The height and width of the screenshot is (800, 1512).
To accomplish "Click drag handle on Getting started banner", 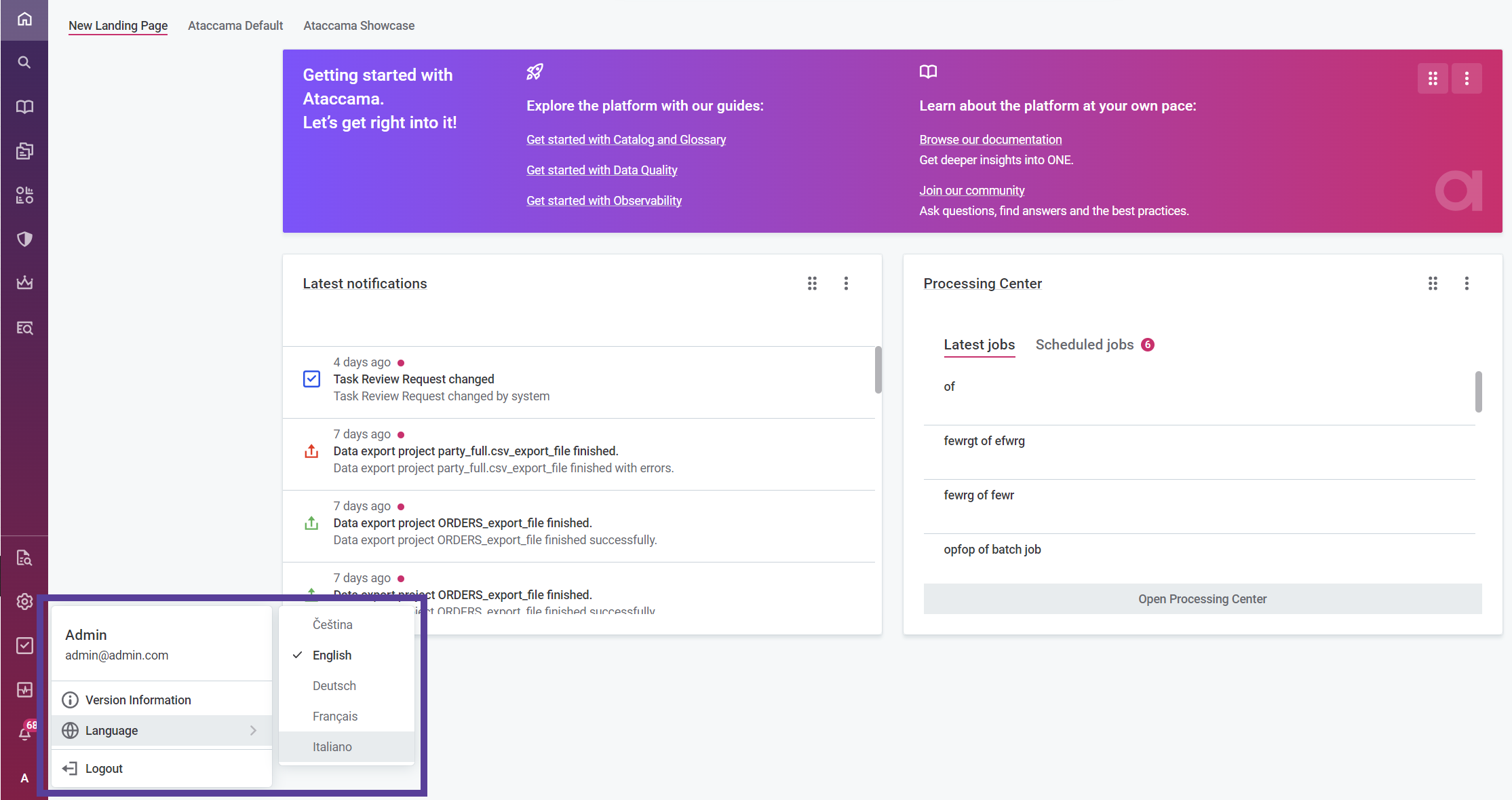I will pyautogui.click(x=1433, y=79).
